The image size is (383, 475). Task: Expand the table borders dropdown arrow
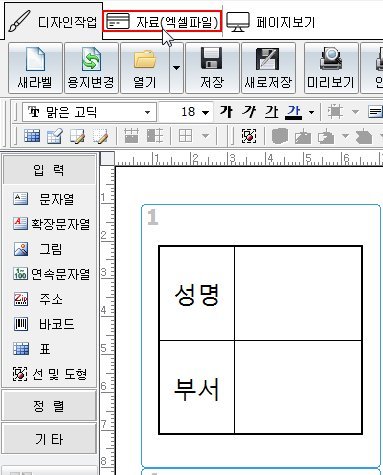206,136
